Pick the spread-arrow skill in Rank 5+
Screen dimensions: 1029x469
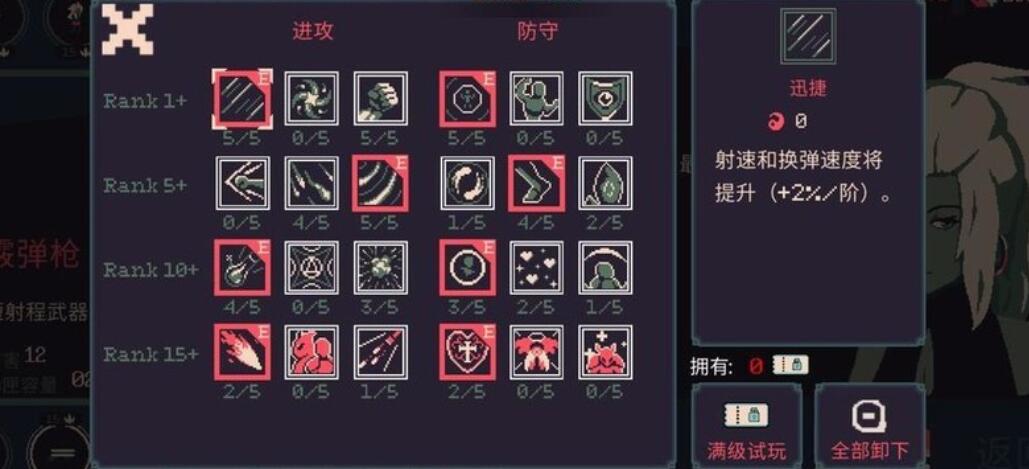pyautogui.click(x=242, y=183)
